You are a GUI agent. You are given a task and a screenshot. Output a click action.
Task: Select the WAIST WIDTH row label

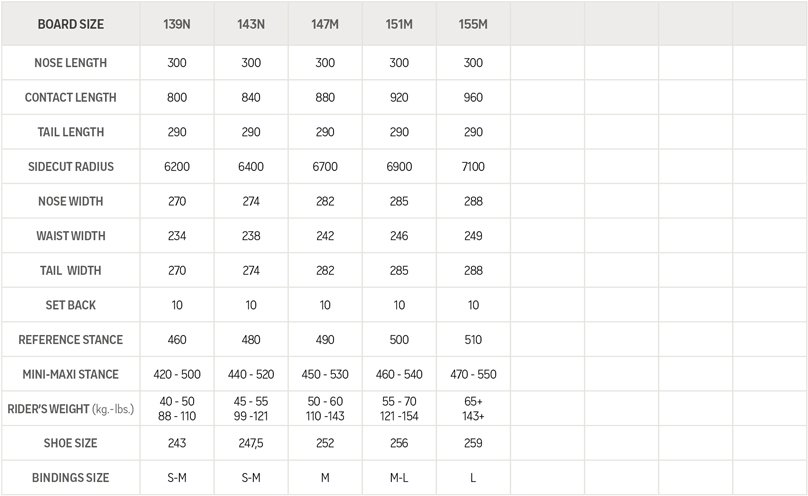tap(70, 236)
